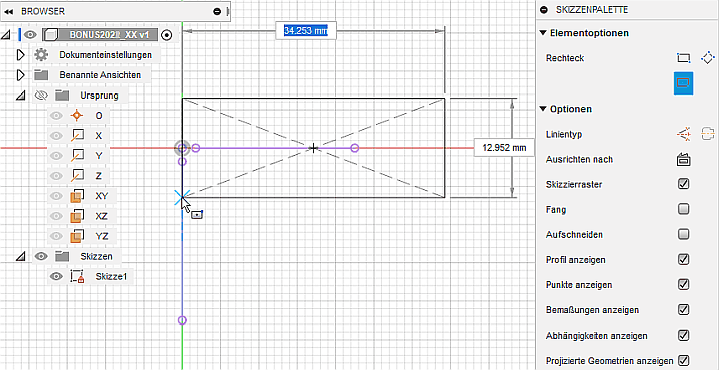
Task: Expand the Benannte Ansichten node
Action: coord(20,75)
